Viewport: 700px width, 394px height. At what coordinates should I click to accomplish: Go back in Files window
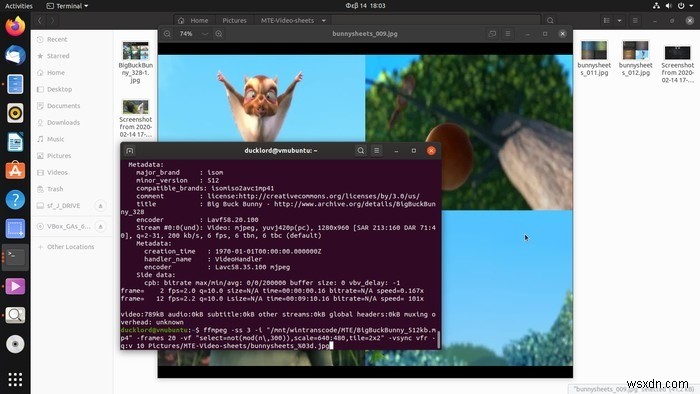(40, 21)
